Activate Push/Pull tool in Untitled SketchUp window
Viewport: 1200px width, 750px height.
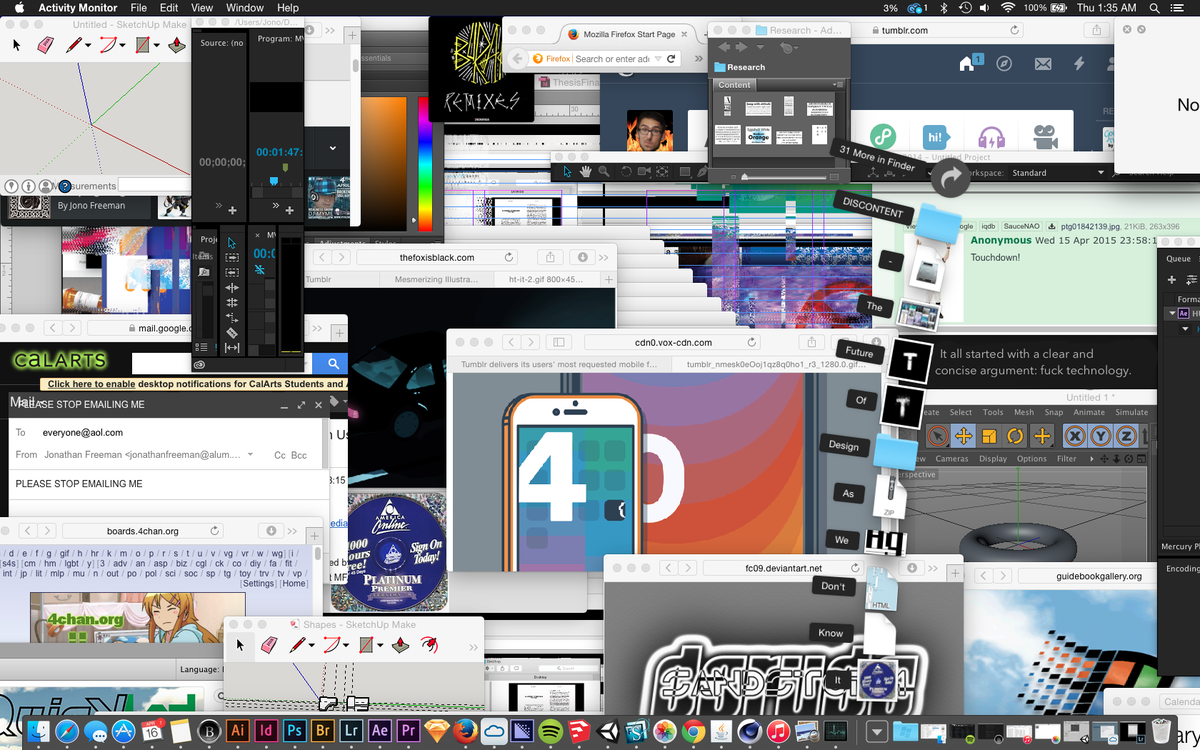177,45
